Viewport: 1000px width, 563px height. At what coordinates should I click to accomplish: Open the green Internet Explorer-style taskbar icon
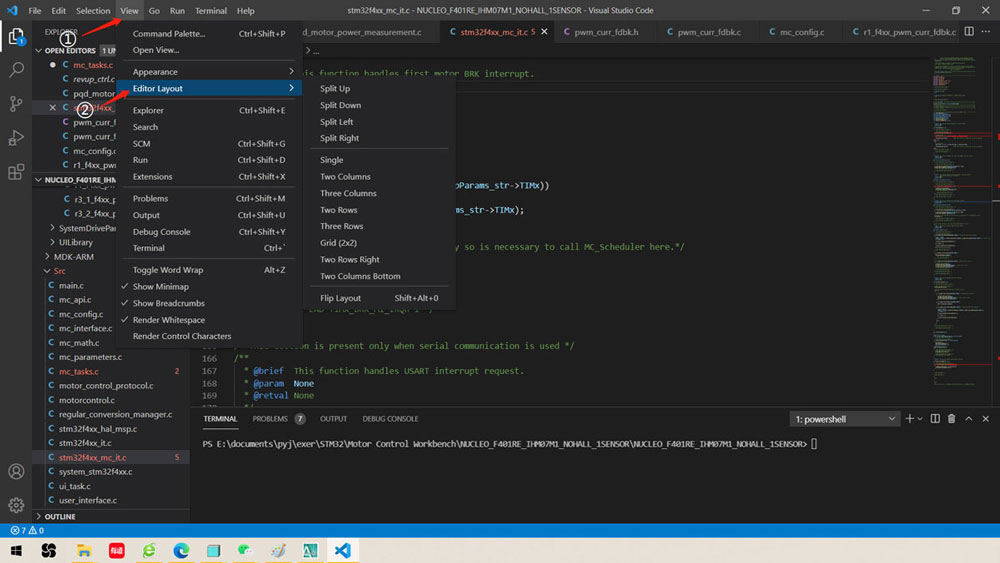click(149, 550)
